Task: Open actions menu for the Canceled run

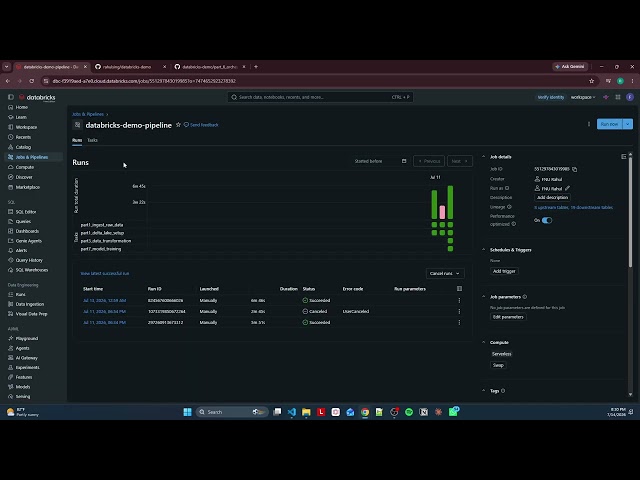Action: coord(460,311)
